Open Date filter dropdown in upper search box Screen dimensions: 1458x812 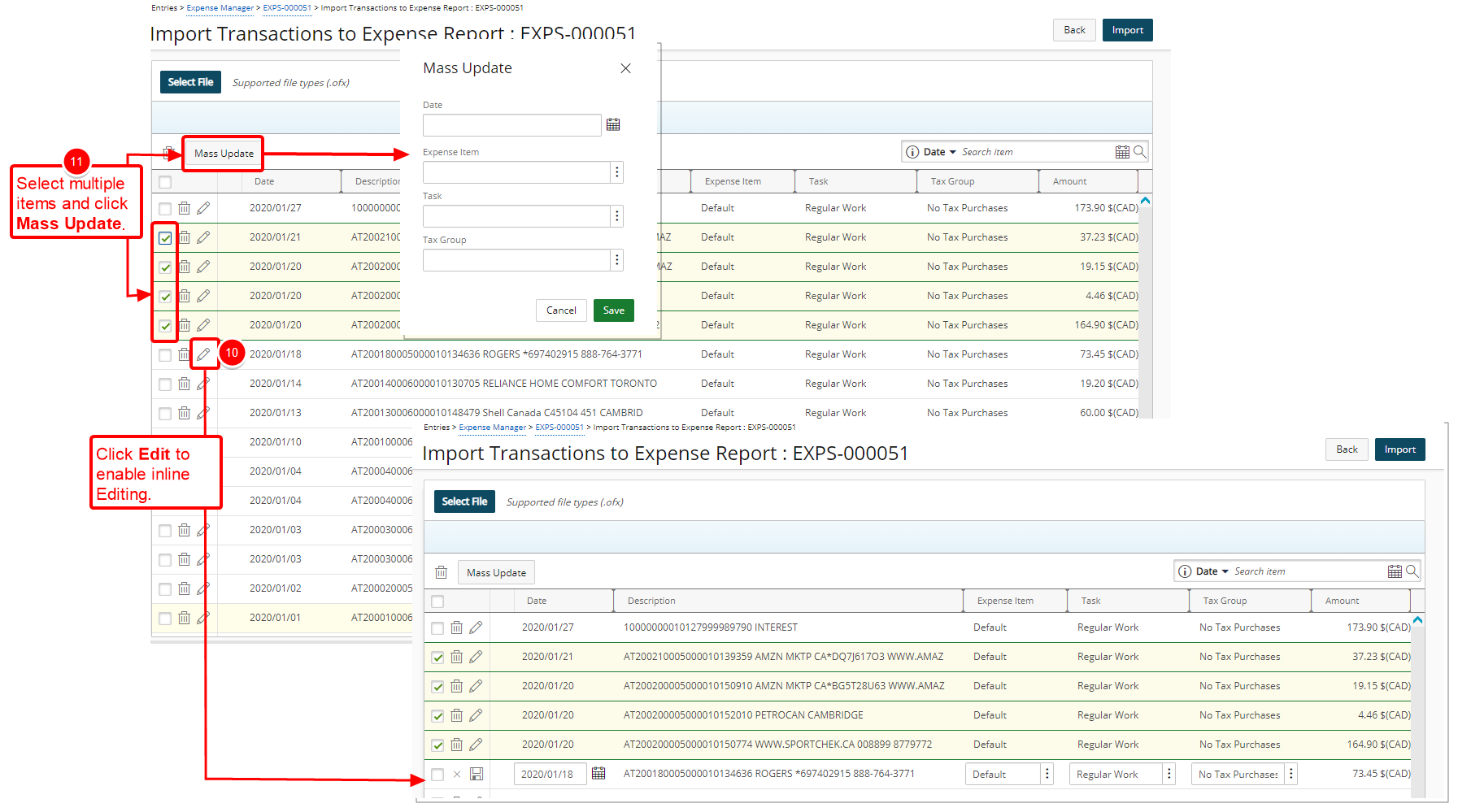(x=940, y=152)
